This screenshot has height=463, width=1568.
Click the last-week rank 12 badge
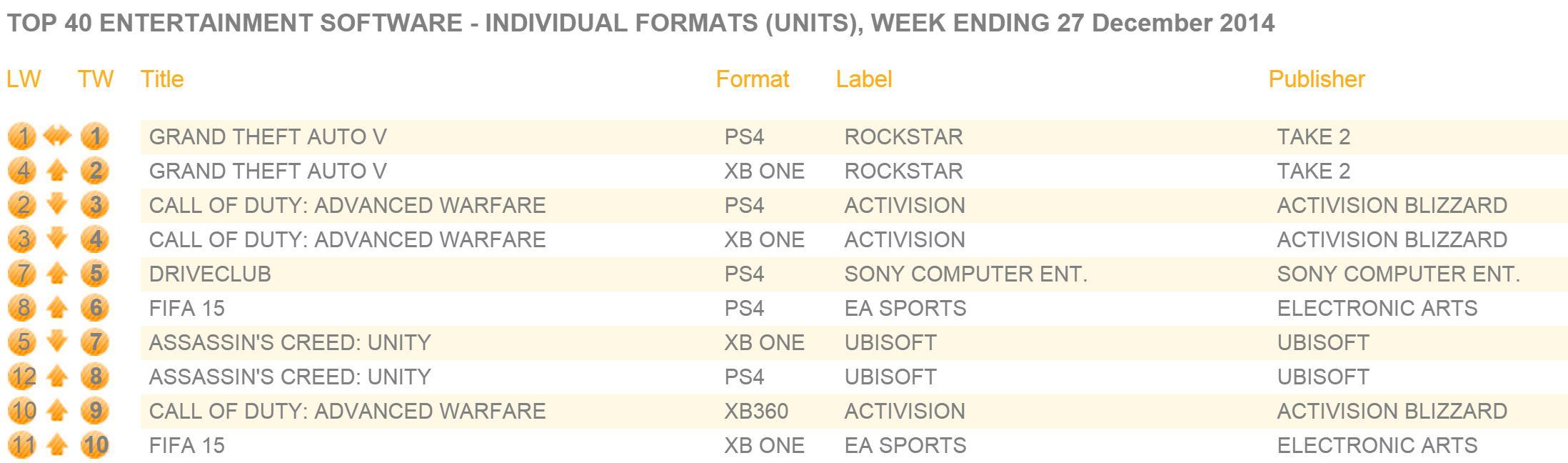coord(23,376)
